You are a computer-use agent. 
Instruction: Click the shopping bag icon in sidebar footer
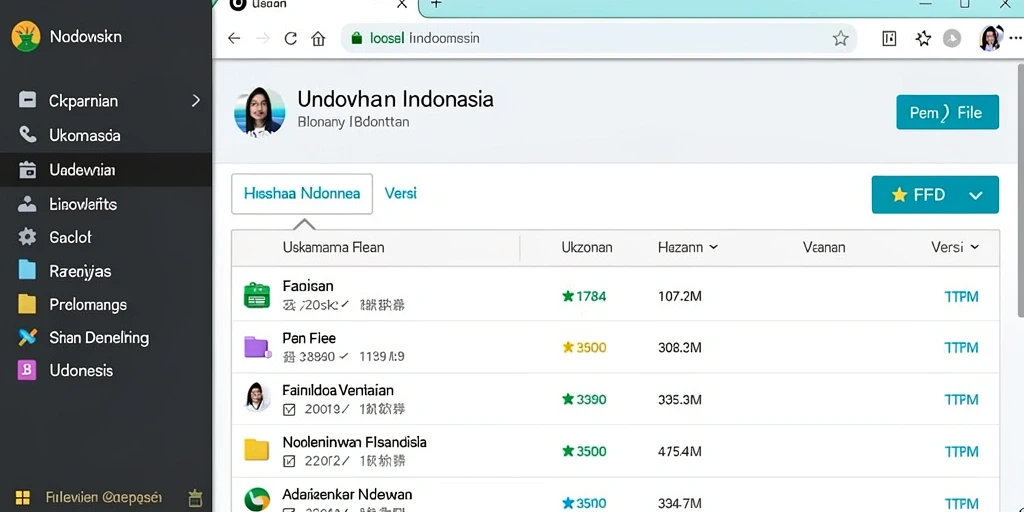tap(195, 498)
